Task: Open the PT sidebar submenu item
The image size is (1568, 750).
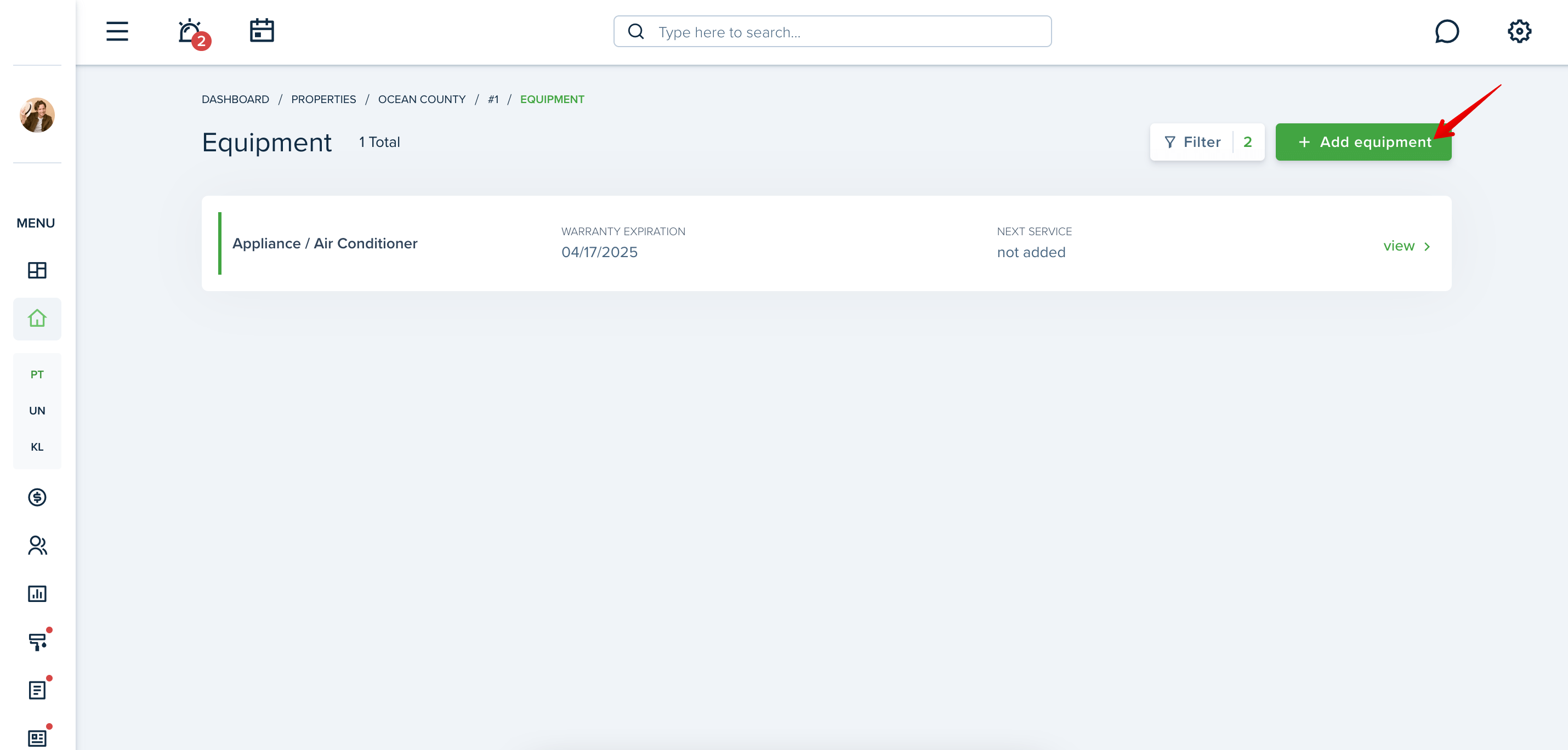Action: click(x=37, y=374)
